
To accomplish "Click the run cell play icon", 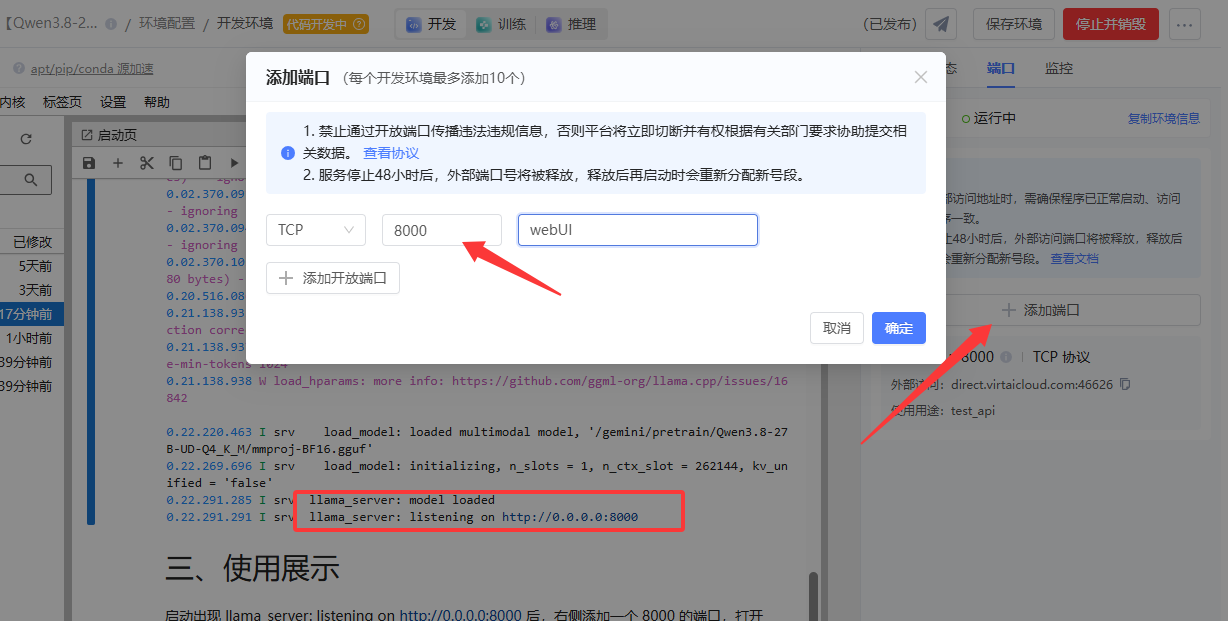I will (234, 163).
